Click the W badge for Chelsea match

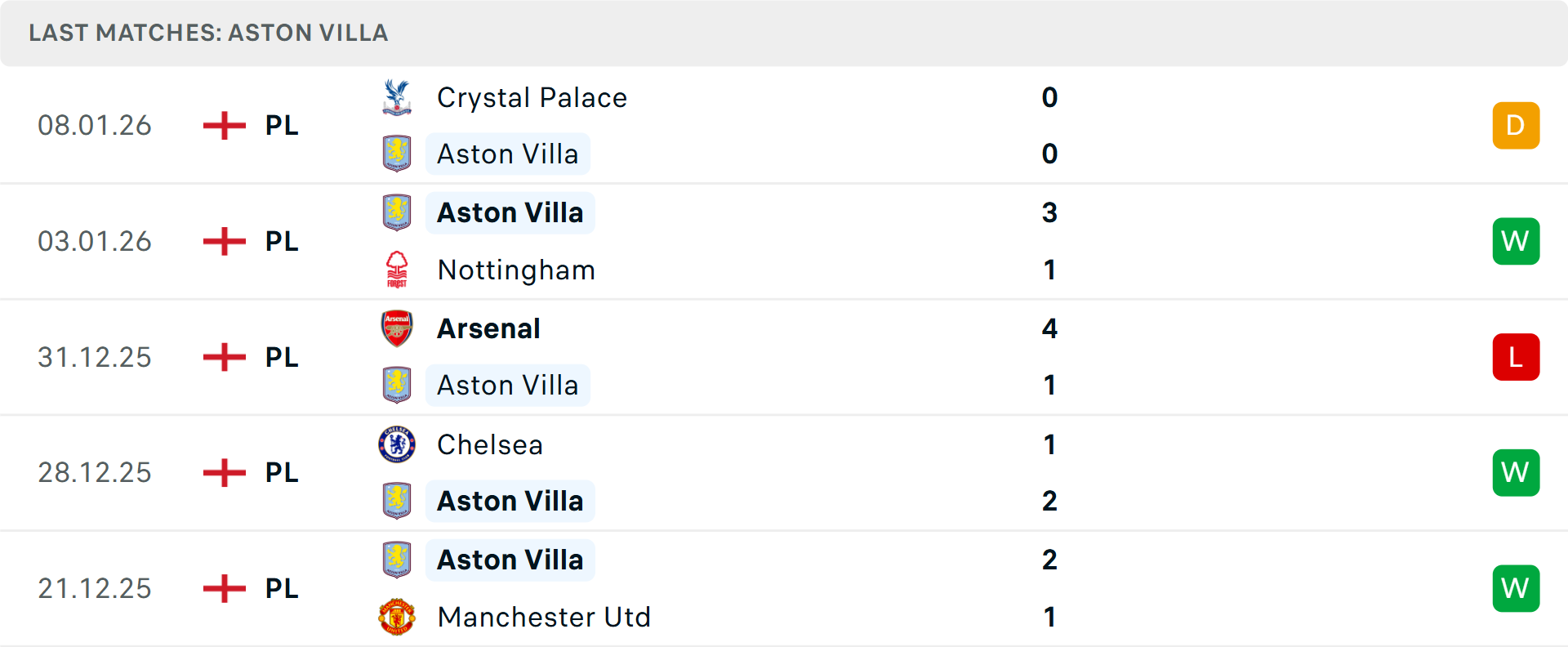coord(1516,472)
